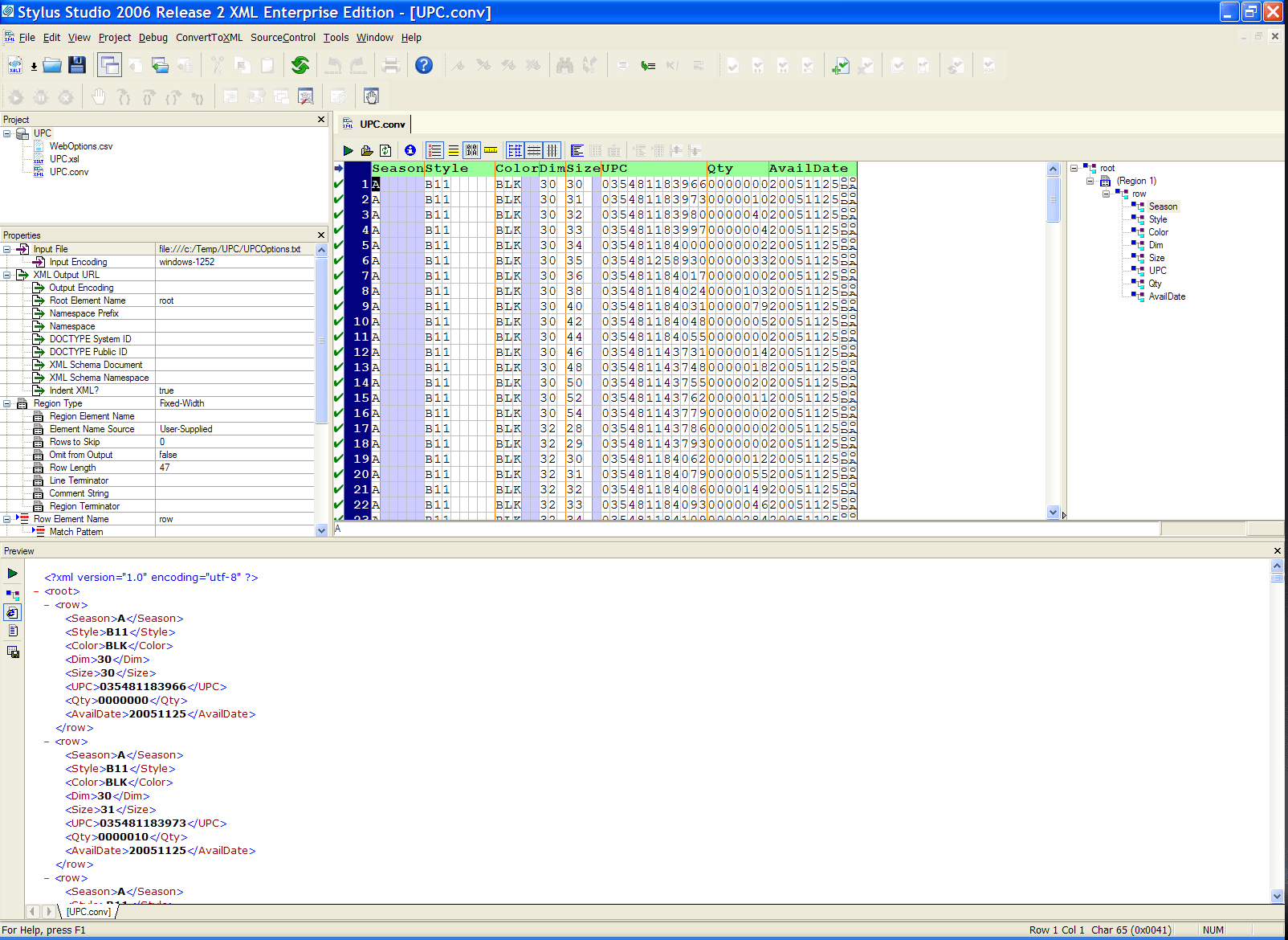Screen dimensions: 1288x940
Task: Toggle the tree view button in the Preview sidebar
Action: [x=13, y=595]
